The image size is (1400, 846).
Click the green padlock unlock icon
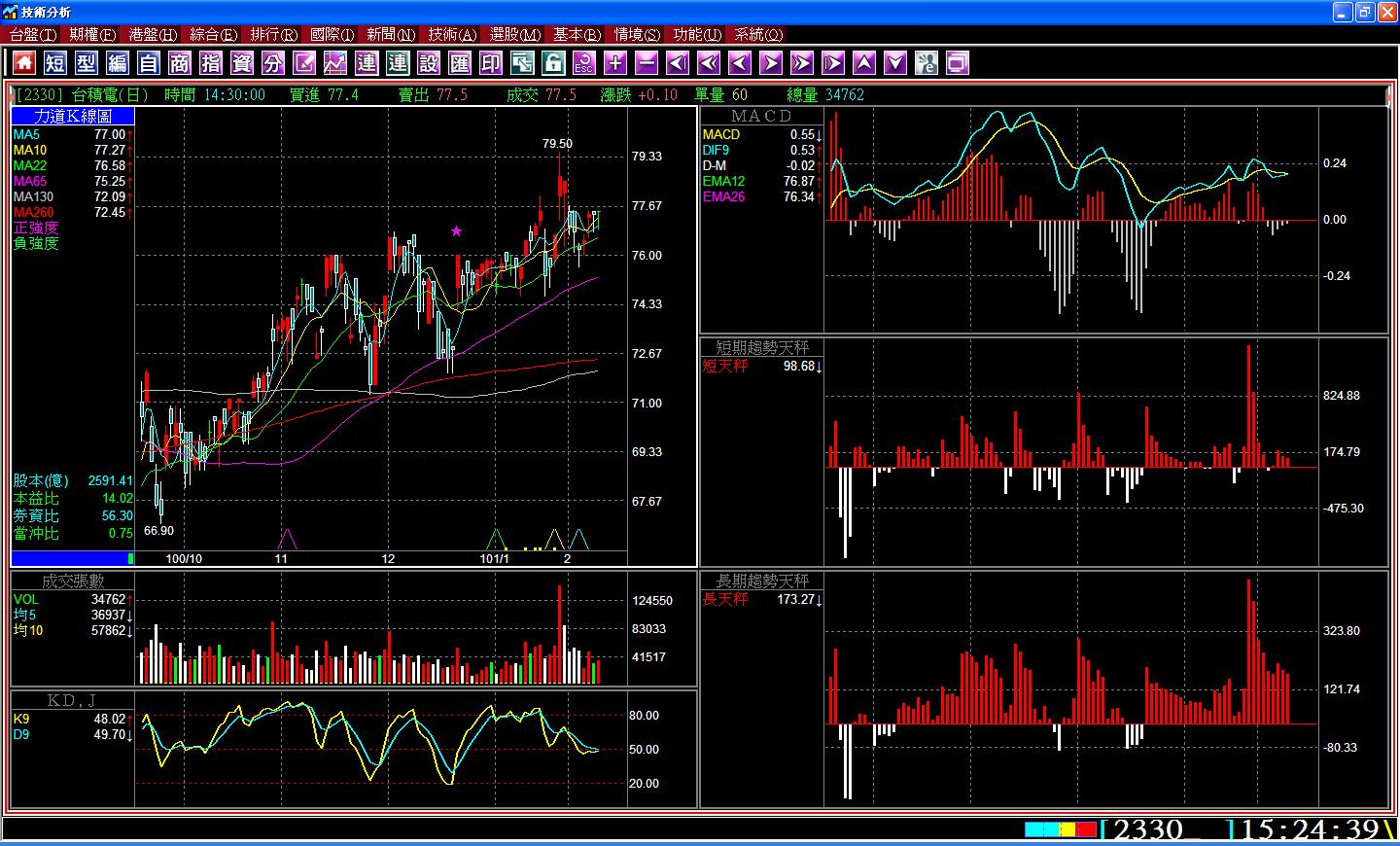553,63
